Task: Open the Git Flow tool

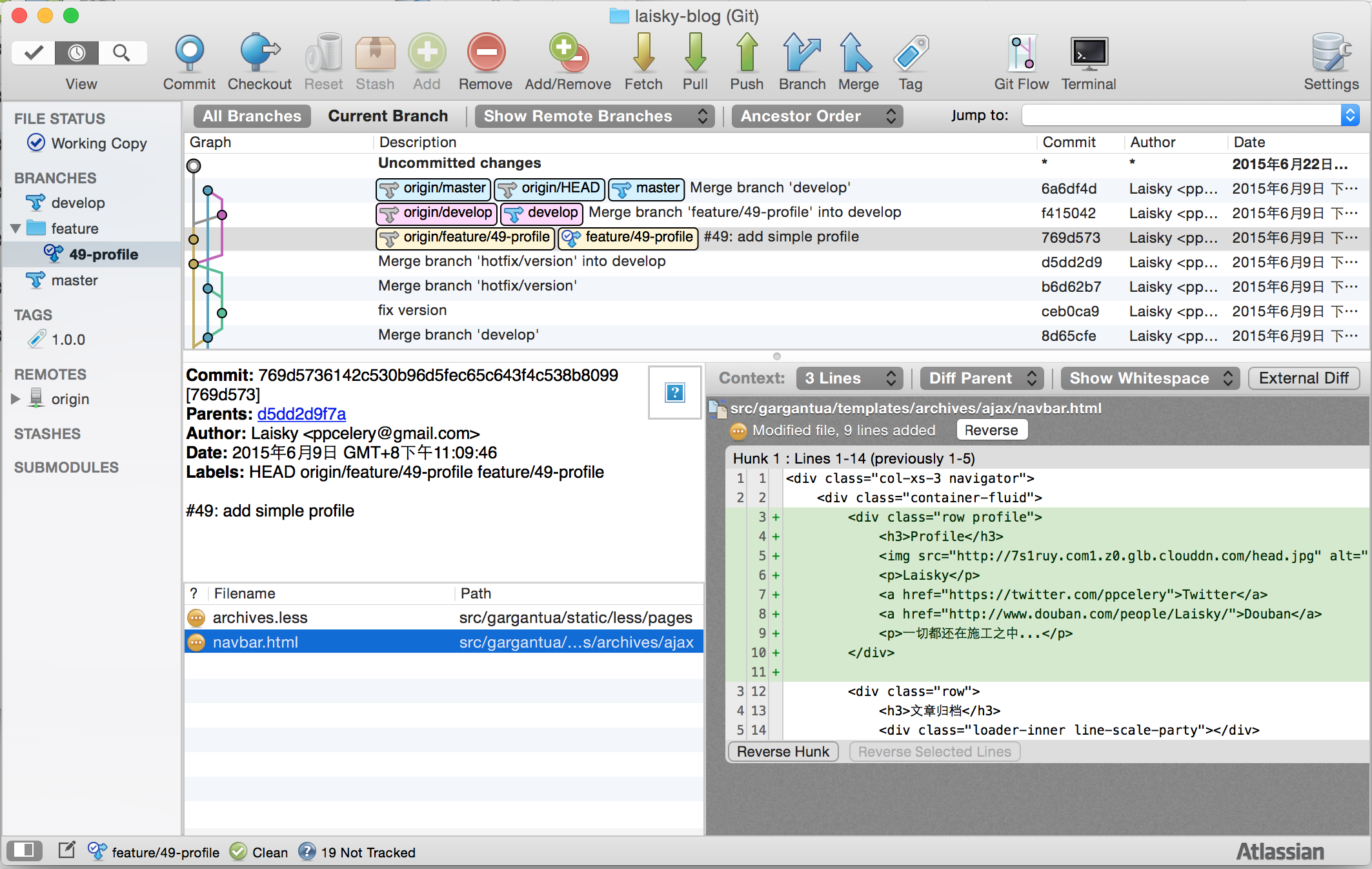Action: (x=1021, y=54)
